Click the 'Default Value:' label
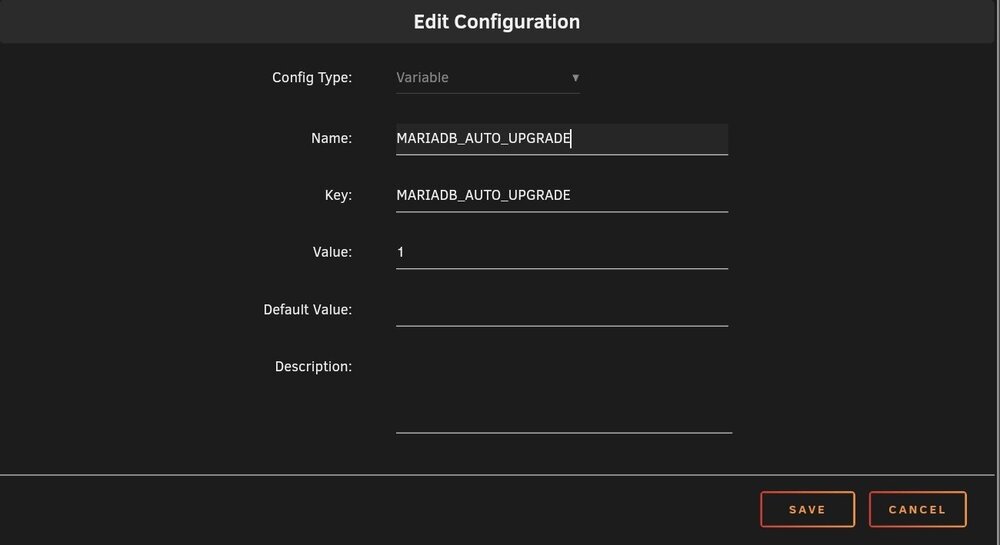Screen dimensions: 1000x545 pyautogui.click(x=307, y=310)
